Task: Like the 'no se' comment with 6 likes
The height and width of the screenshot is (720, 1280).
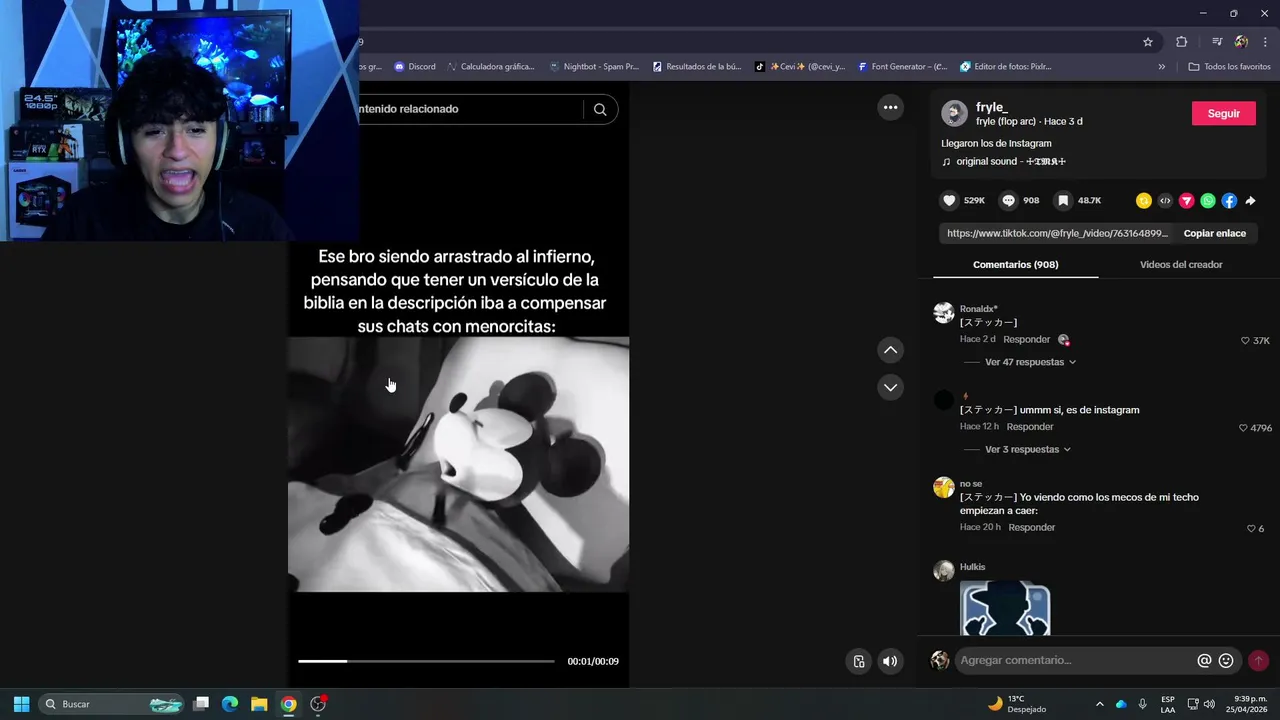Action: (x=1251, y=529)
